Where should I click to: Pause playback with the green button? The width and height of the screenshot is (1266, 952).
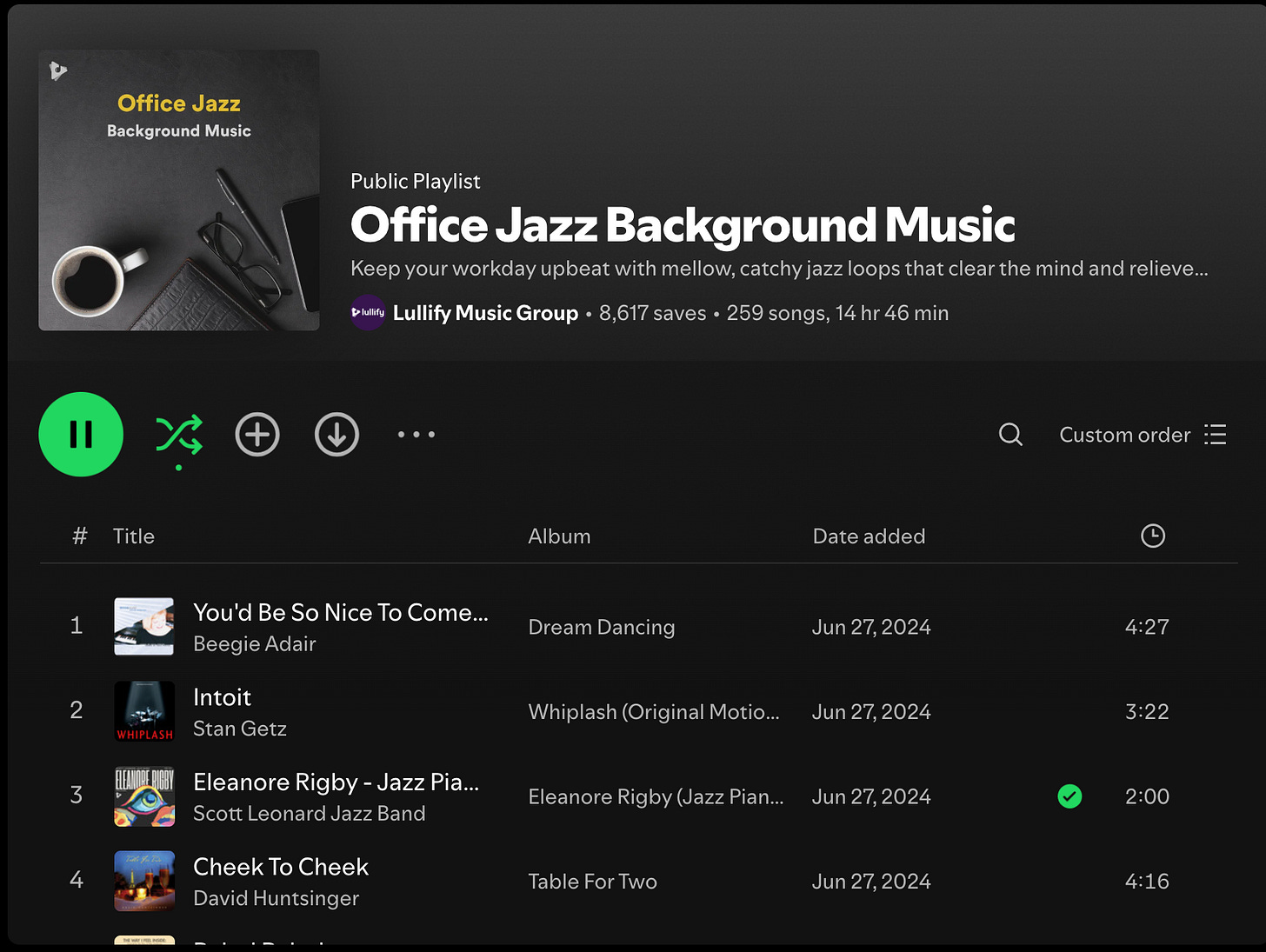[81, 435]
